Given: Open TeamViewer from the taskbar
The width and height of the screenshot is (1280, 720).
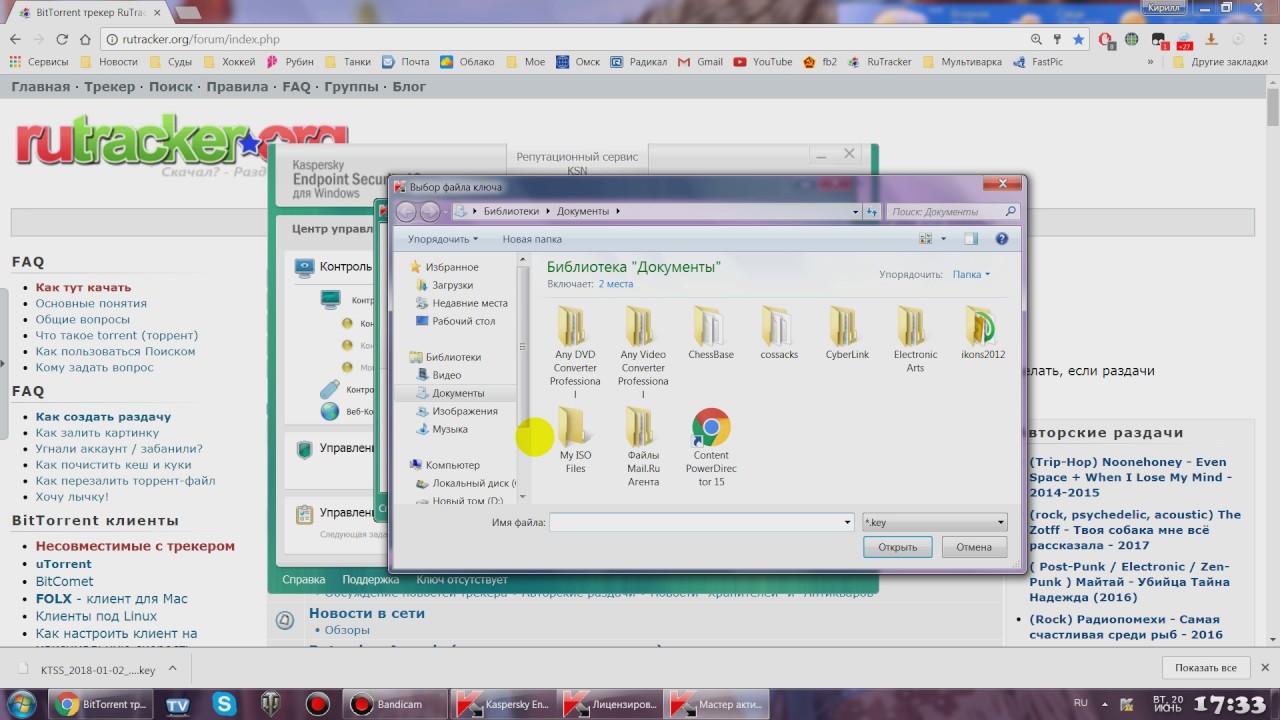Looking at the screenshot, I should (177, 704).
